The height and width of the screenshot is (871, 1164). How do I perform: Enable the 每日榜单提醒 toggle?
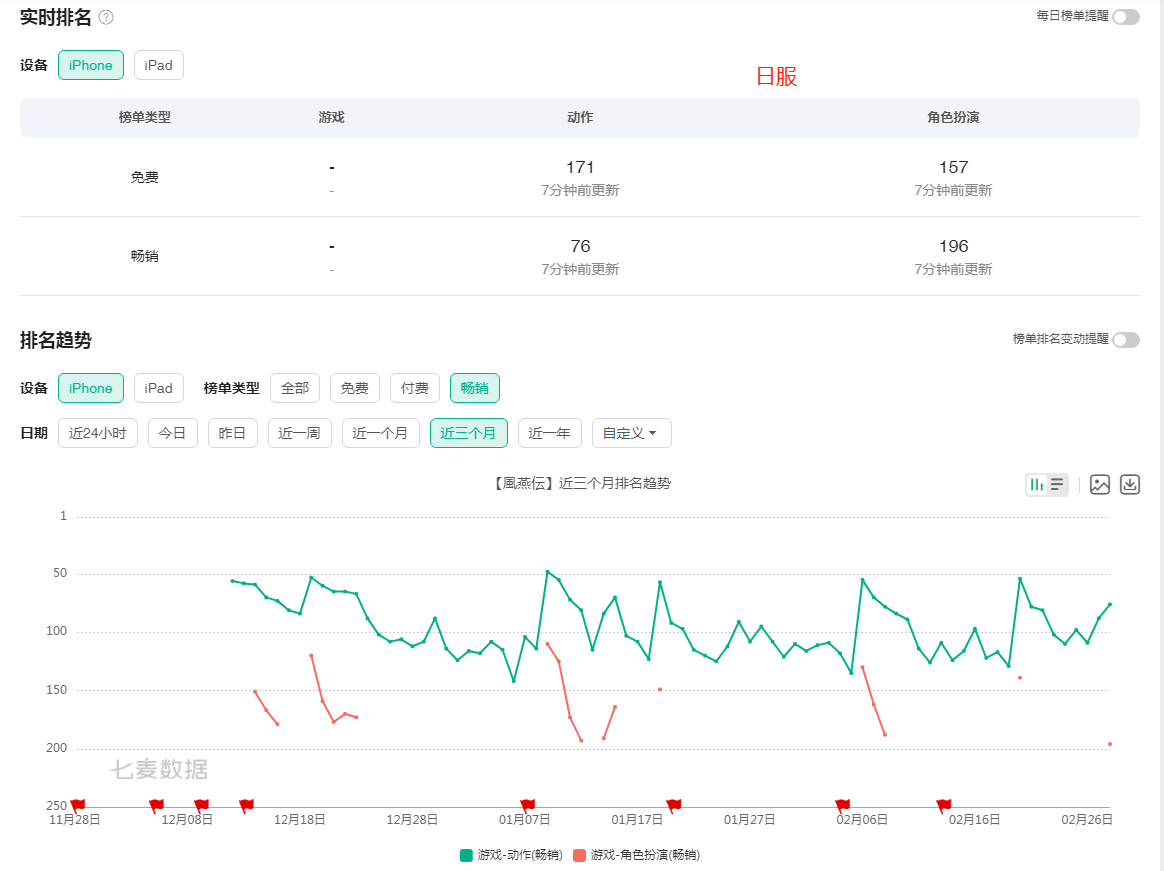[x=1126, y=16]
